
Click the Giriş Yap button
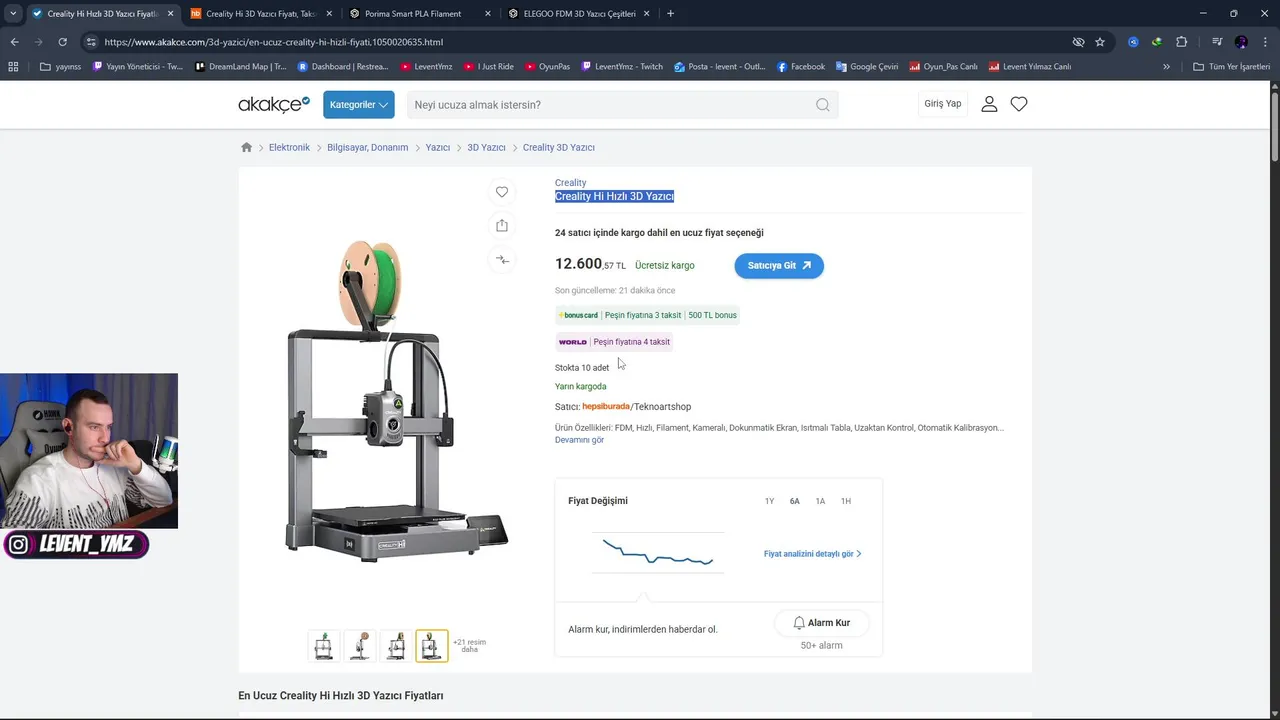coord(943,104)
